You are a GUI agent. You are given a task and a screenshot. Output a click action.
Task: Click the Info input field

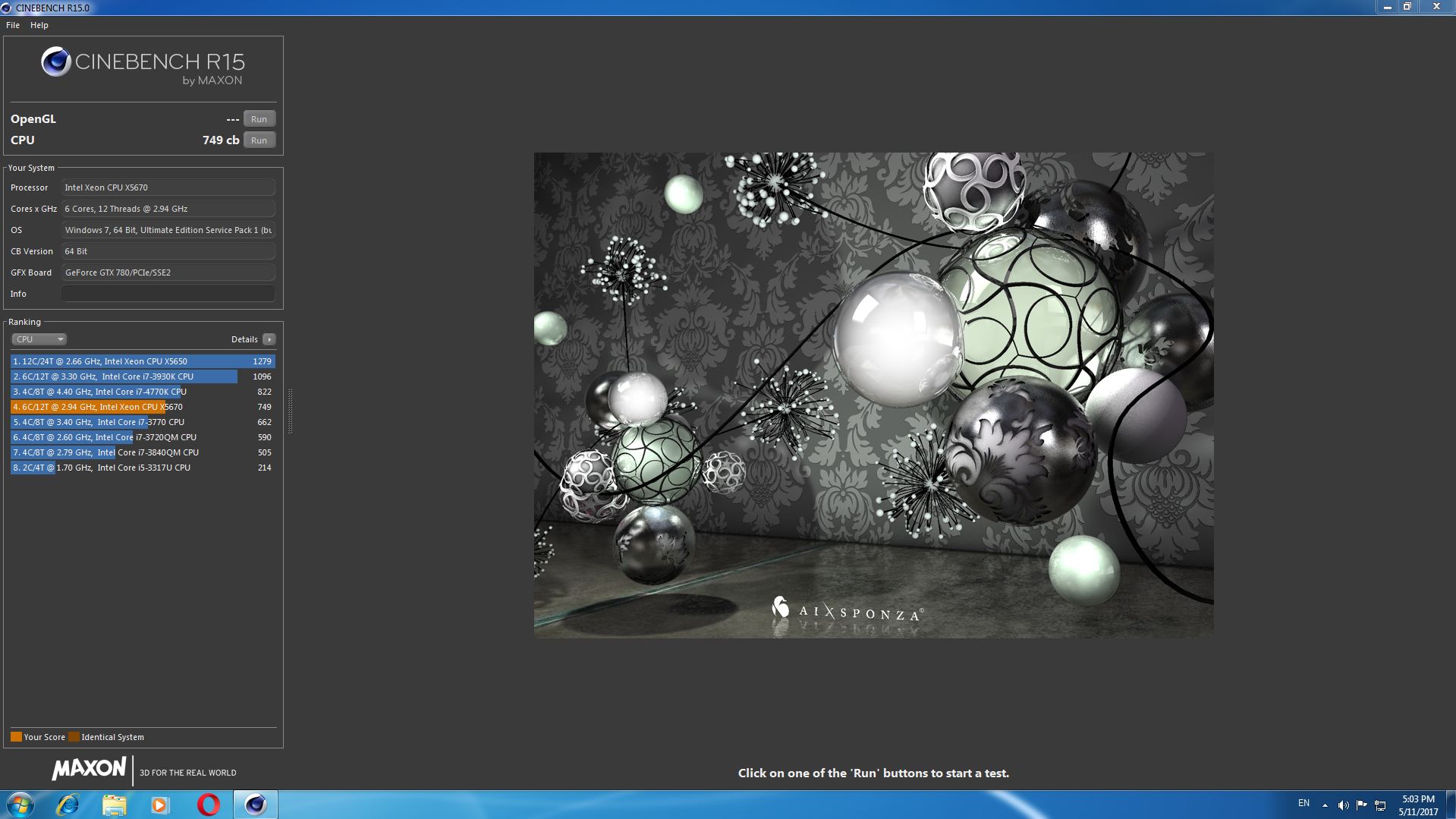tap(168, 294)
